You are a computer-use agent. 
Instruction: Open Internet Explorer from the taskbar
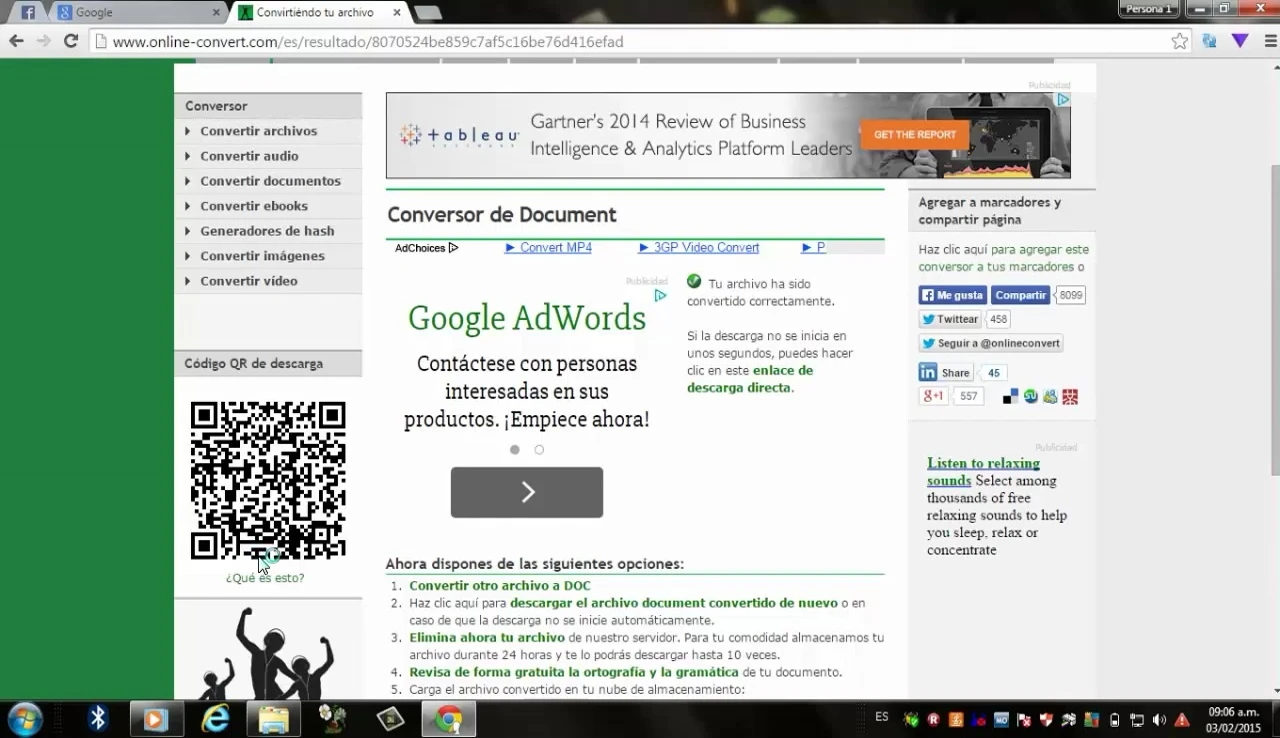(214, 719)
